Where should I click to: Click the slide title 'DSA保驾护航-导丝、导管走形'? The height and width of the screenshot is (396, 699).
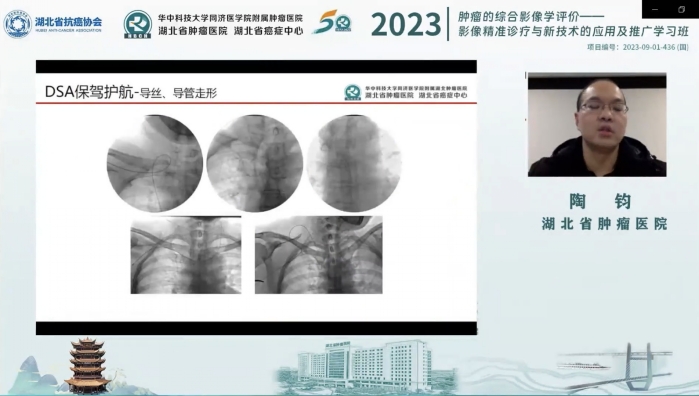tap(131, 92)
